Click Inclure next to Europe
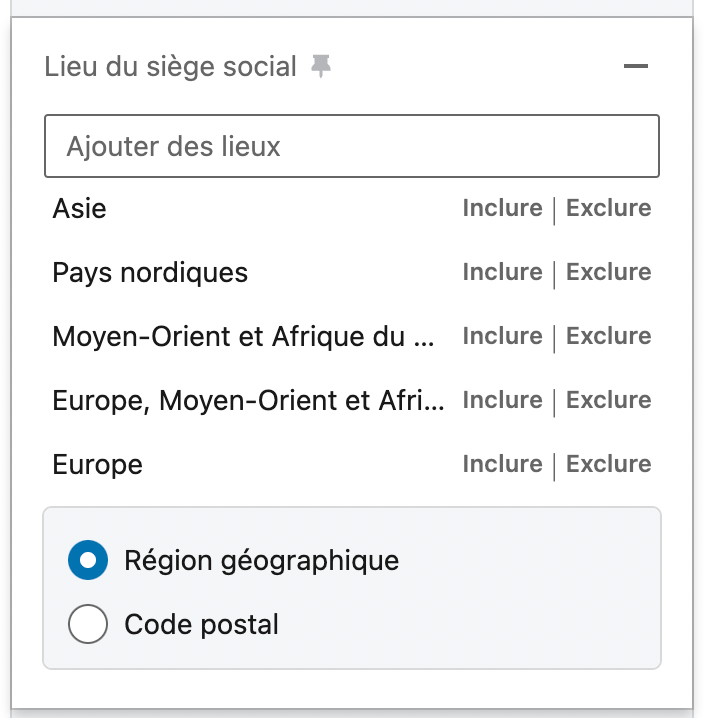The height and width of the screenshot is (718, 704). (502, 465)
